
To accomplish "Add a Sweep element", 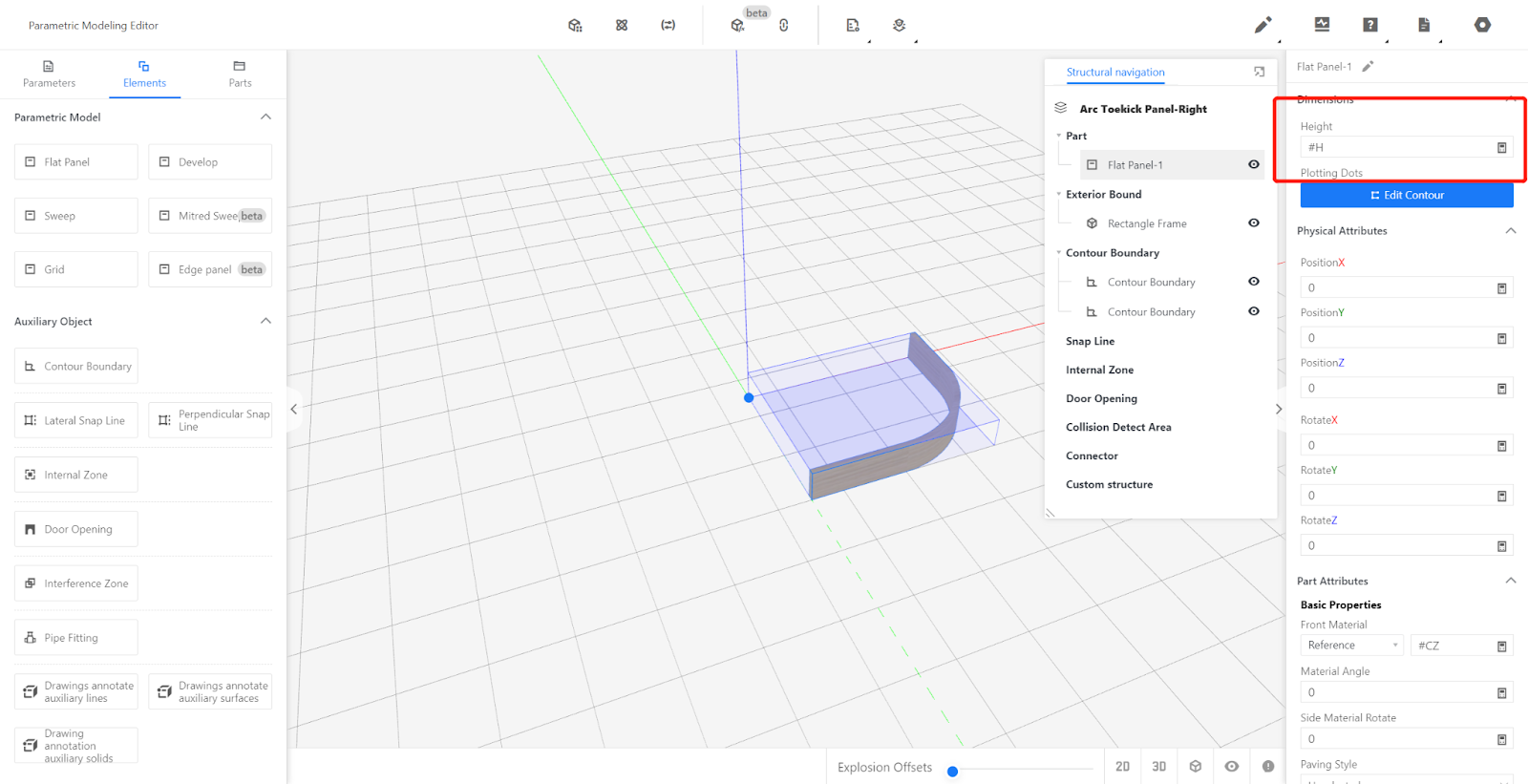I will 76,216.
